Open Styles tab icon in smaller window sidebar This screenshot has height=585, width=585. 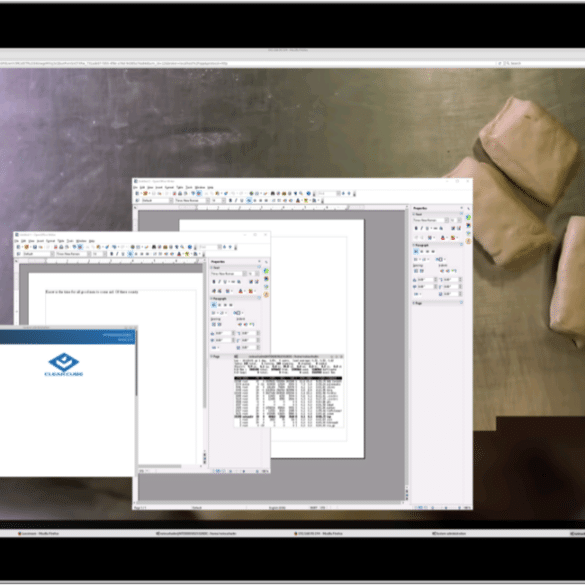point(266,279)
